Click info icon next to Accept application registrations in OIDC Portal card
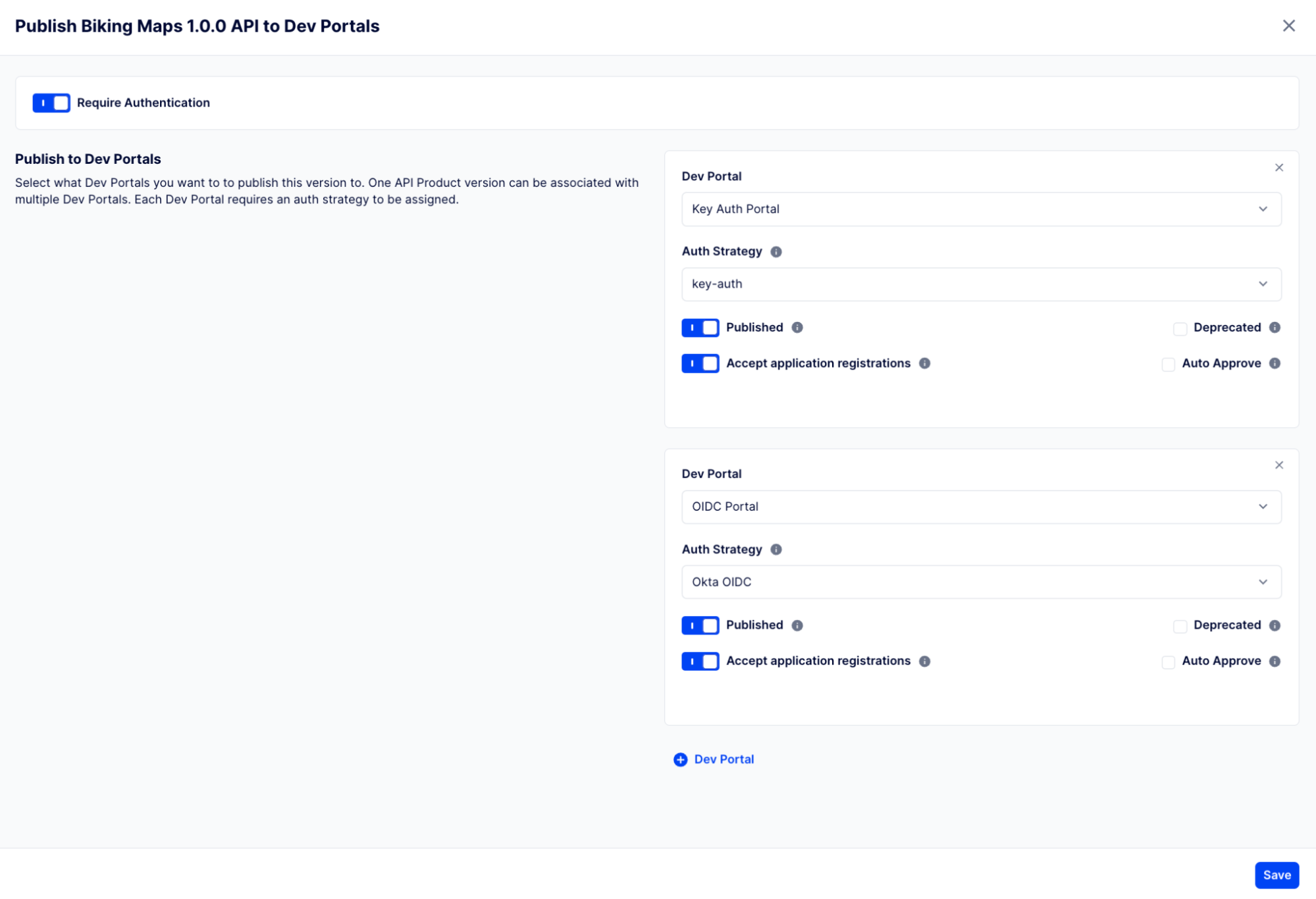The width and height of the screenshot is (1316, 899). [x=924, y=661]
